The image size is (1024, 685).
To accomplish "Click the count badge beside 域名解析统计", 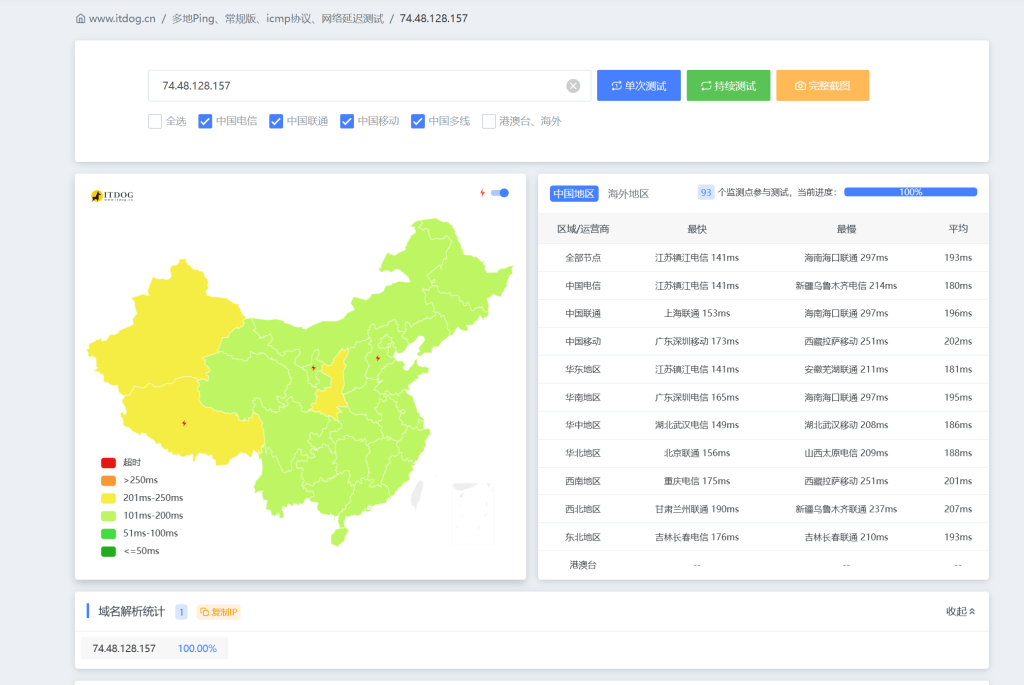I will (182, 612).
